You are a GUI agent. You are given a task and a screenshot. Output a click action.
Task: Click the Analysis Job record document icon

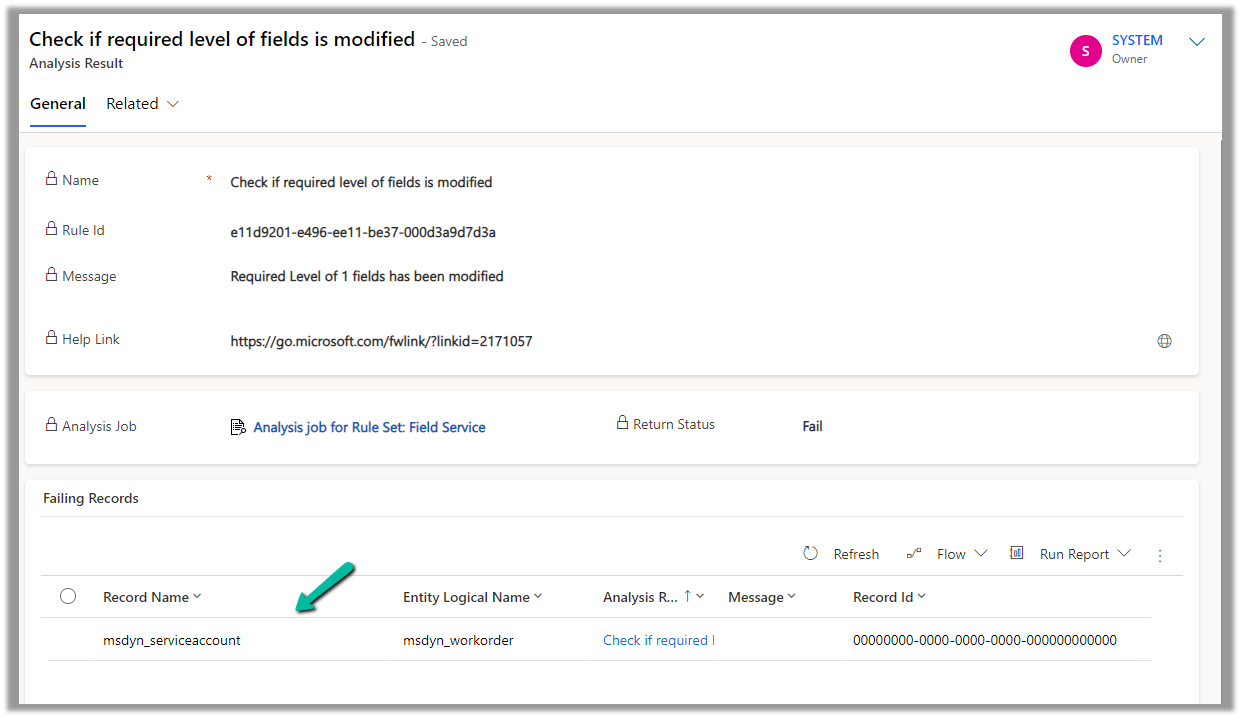tap(238, 427)
